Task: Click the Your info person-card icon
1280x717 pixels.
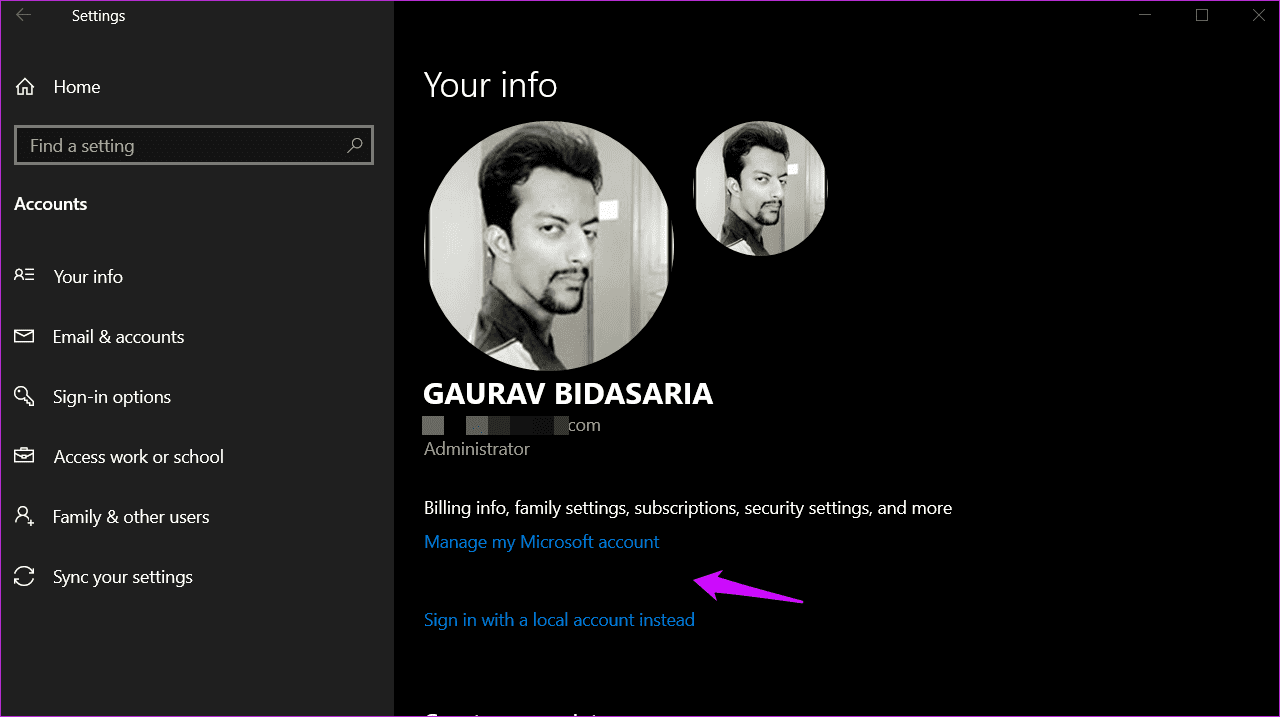Action: [x=24, y=275]
